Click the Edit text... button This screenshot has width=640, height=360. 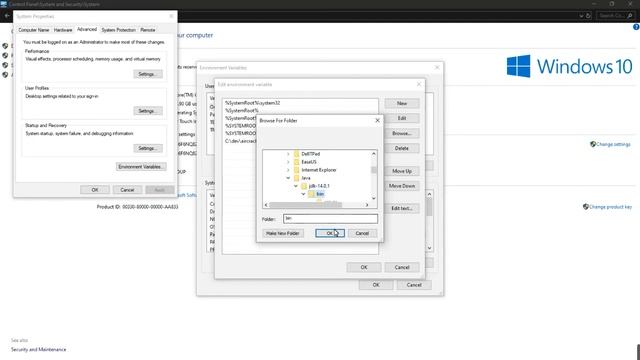(x=402, y=208)
